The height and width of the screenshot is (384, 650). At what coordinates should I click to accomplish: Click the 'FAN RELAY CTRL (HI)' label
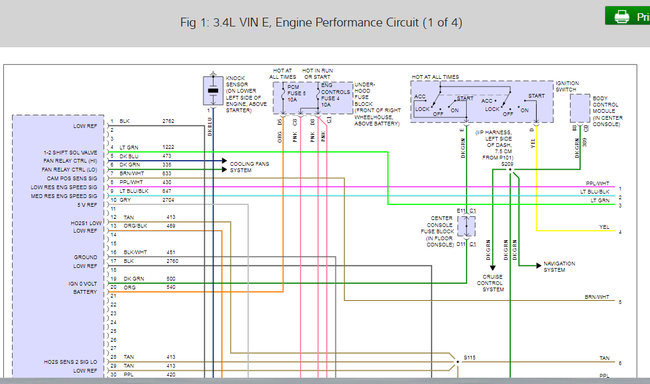pyautogui.click(x=70, y=161)
